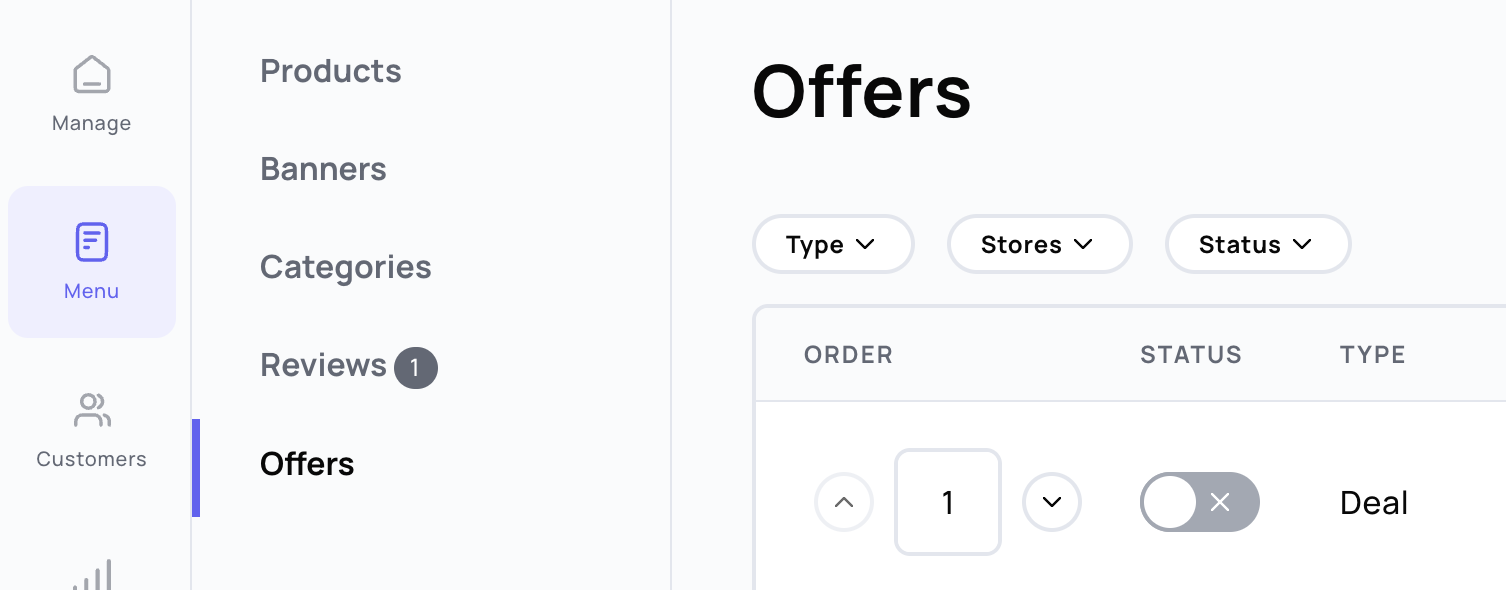Open the bar chart analytics icon
1506x590 pixels.
point(92,574)
